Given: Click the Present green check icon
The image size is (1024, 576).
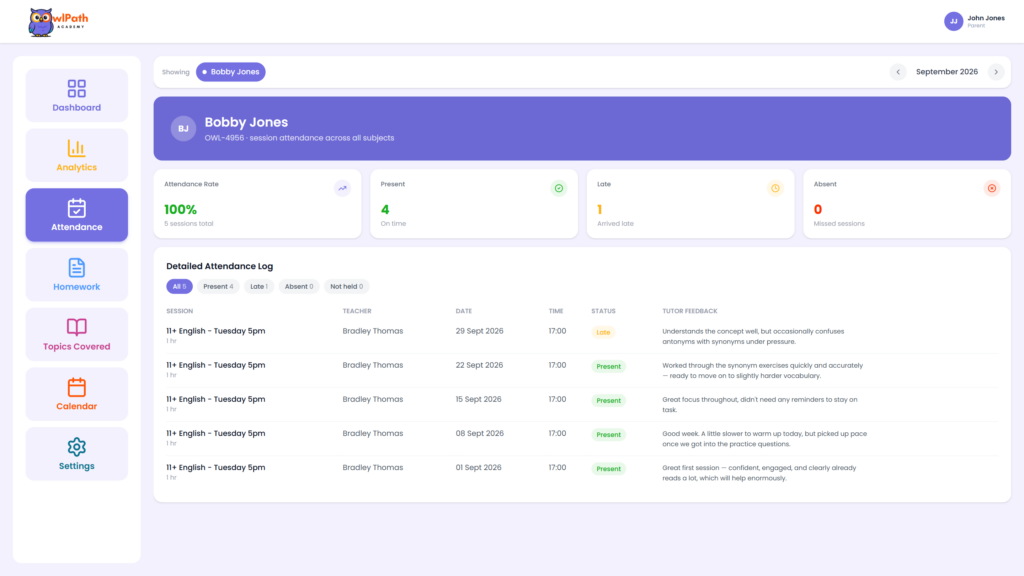Looking at the screenshot, I should pos(559,188).
